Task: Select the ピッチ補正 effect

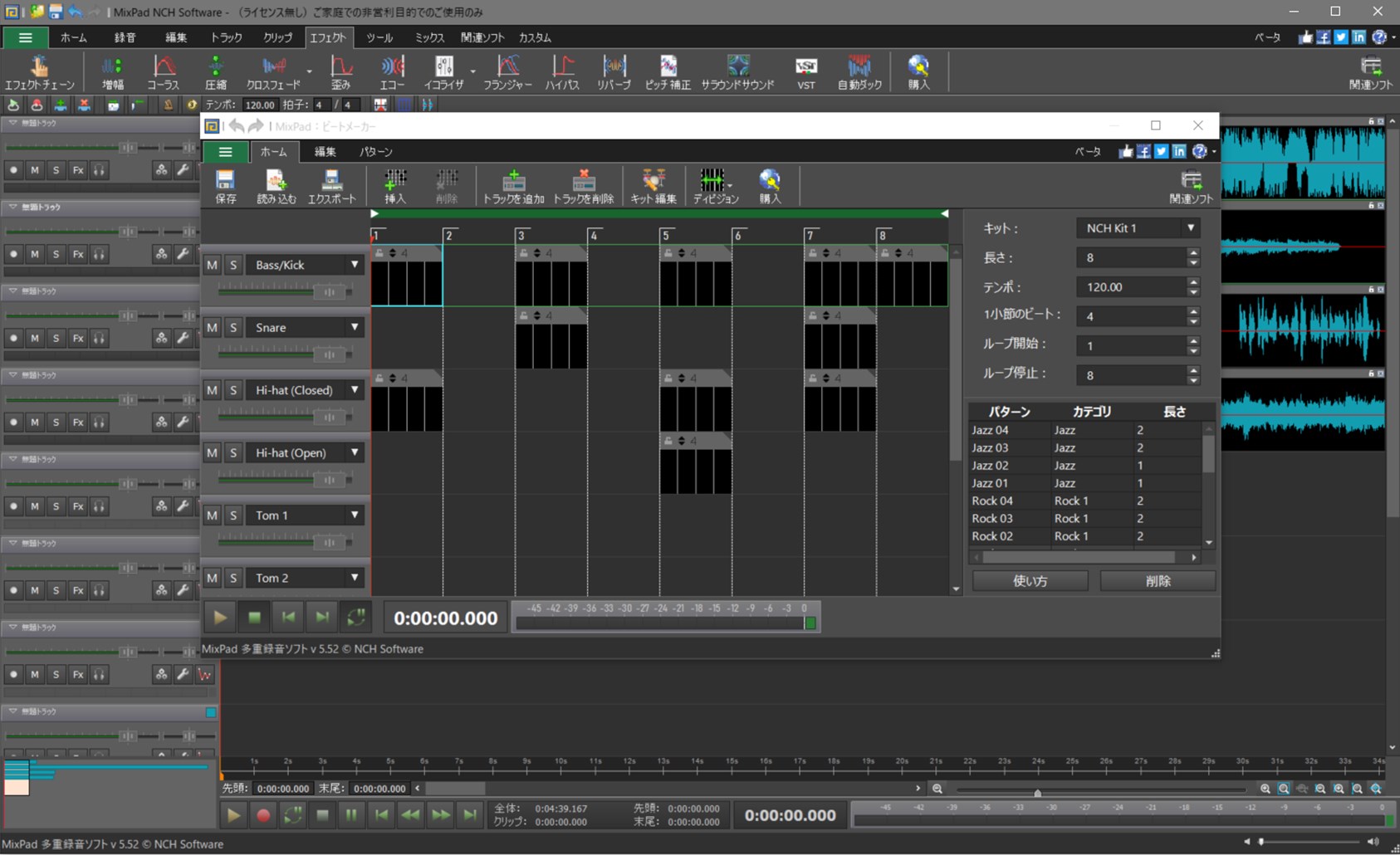Action: tap(668, 71)
